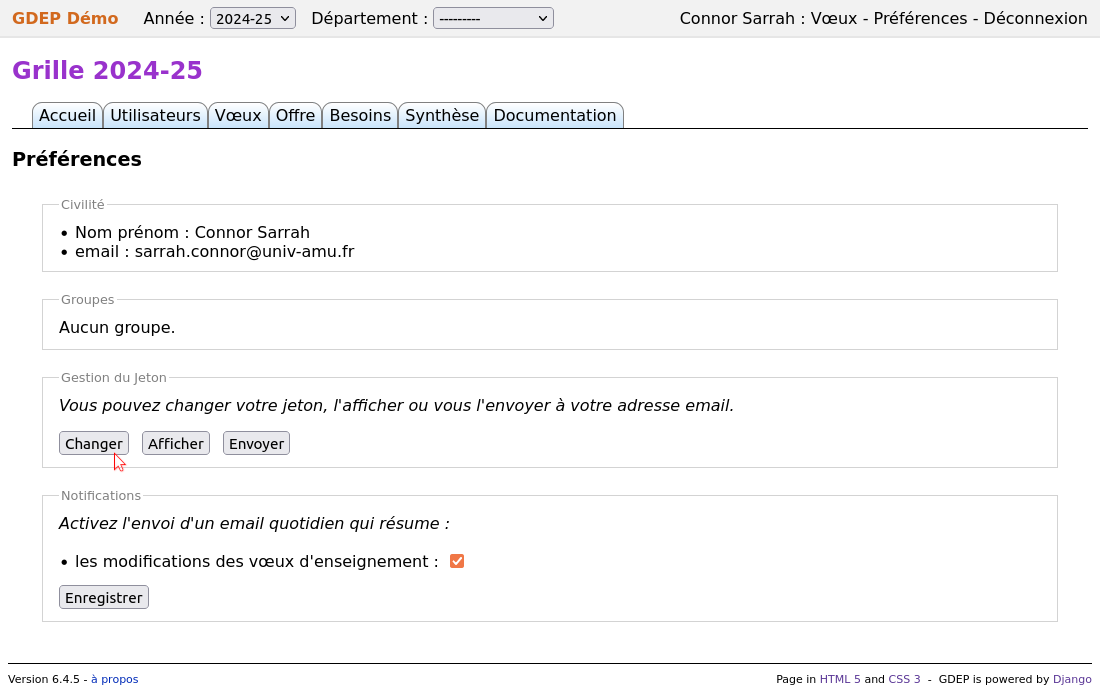1100x696 pixels.
Task: Select the Offre tab
Action: [295, 115]
